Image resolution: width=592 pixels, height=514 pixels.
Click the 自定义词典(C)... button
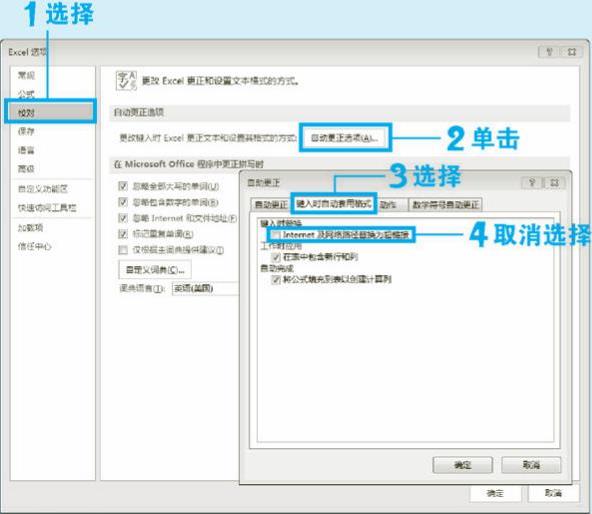(155, 270)
